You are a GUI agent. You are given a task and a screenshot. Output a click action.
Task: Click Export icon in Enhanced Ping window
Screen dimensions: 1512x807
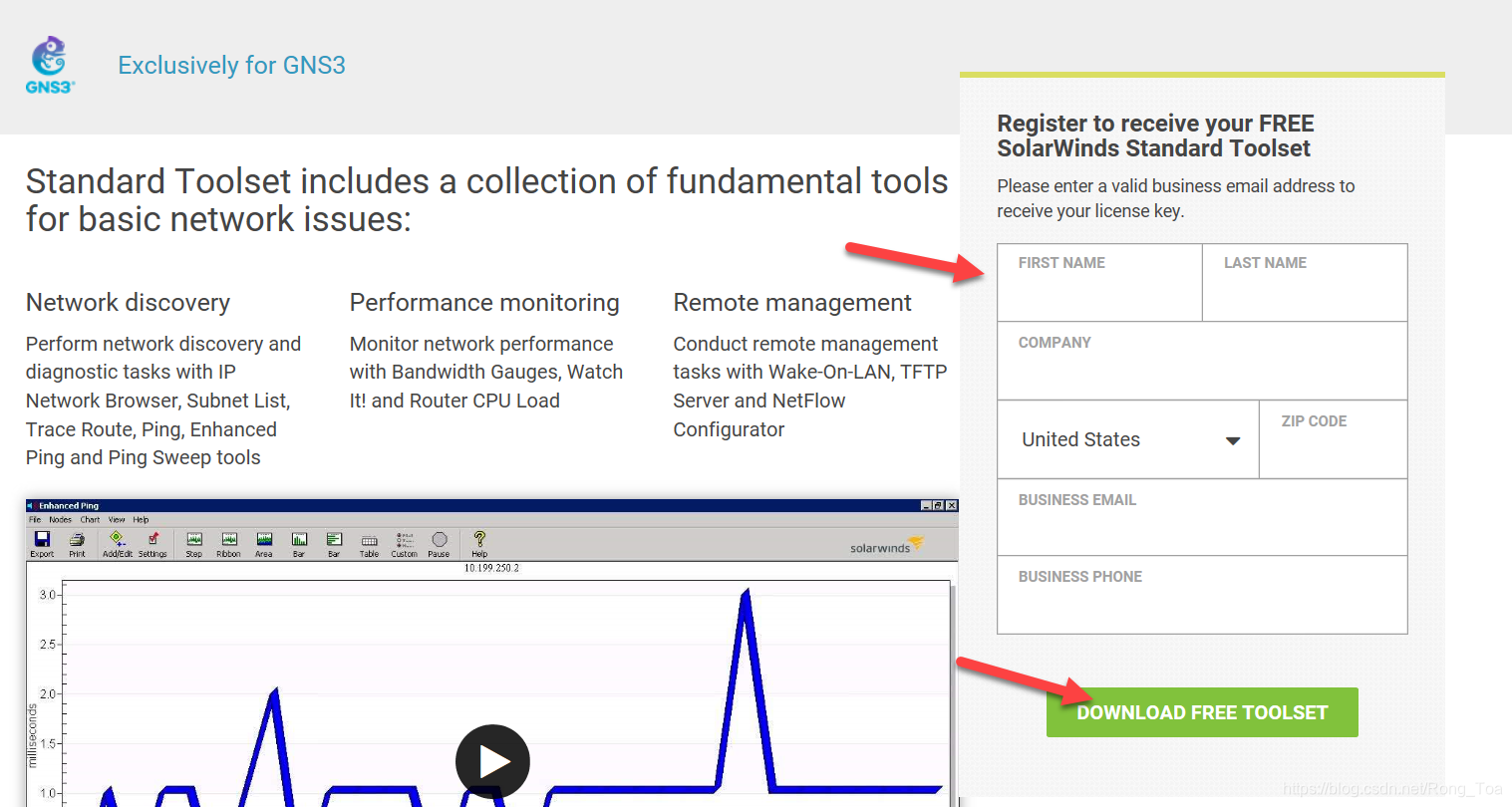pyautogui.click(x=42, y=544)
